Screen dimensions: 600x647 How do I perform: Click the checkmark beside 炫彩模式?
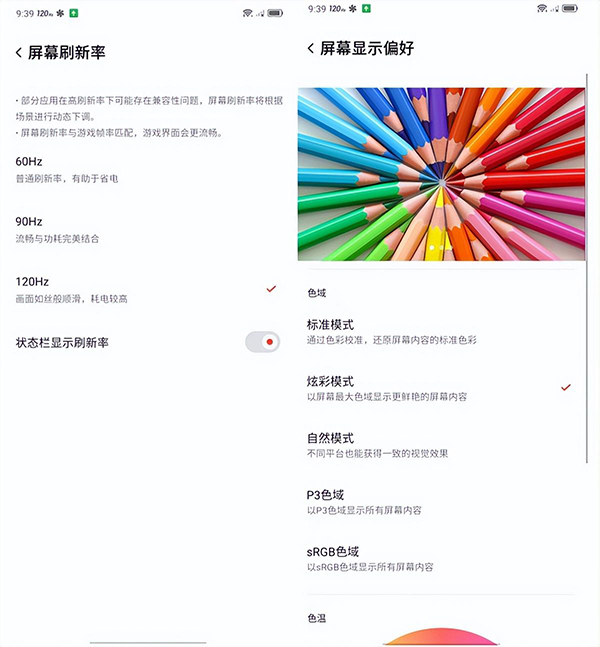click(x=566, y=387)
